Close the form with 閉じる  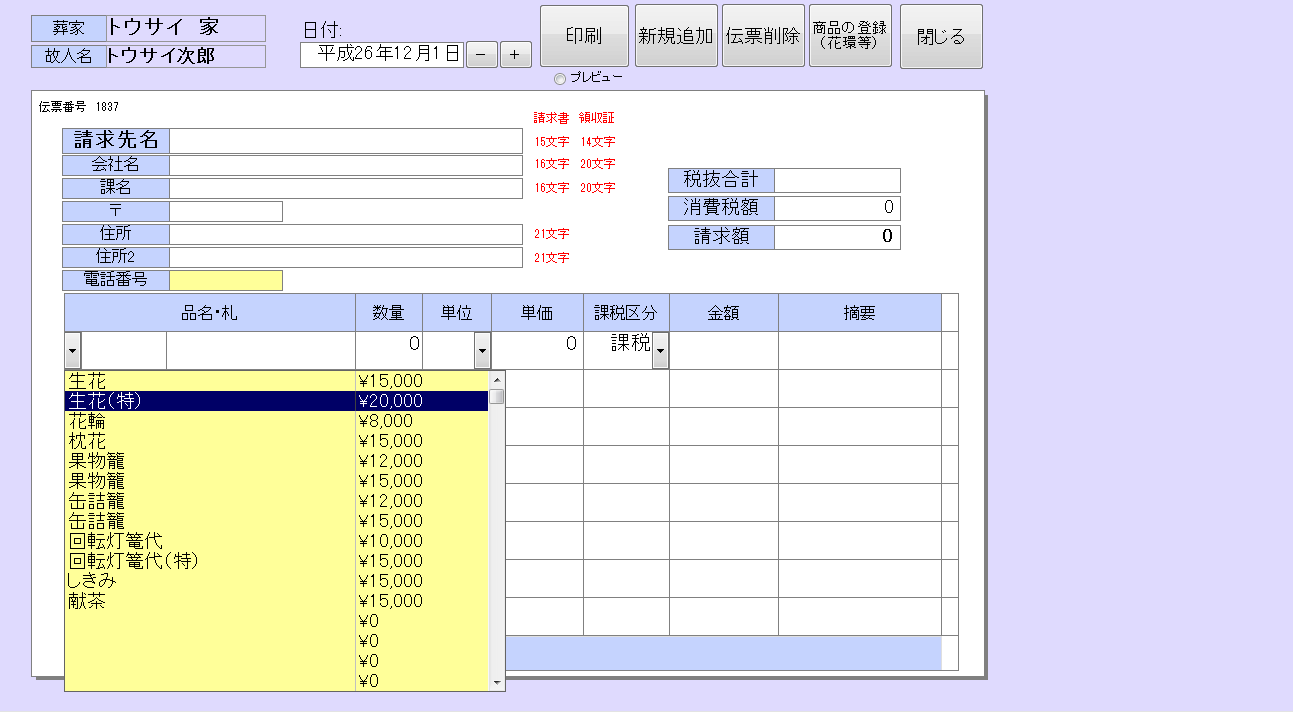click(x=941, y=37)
